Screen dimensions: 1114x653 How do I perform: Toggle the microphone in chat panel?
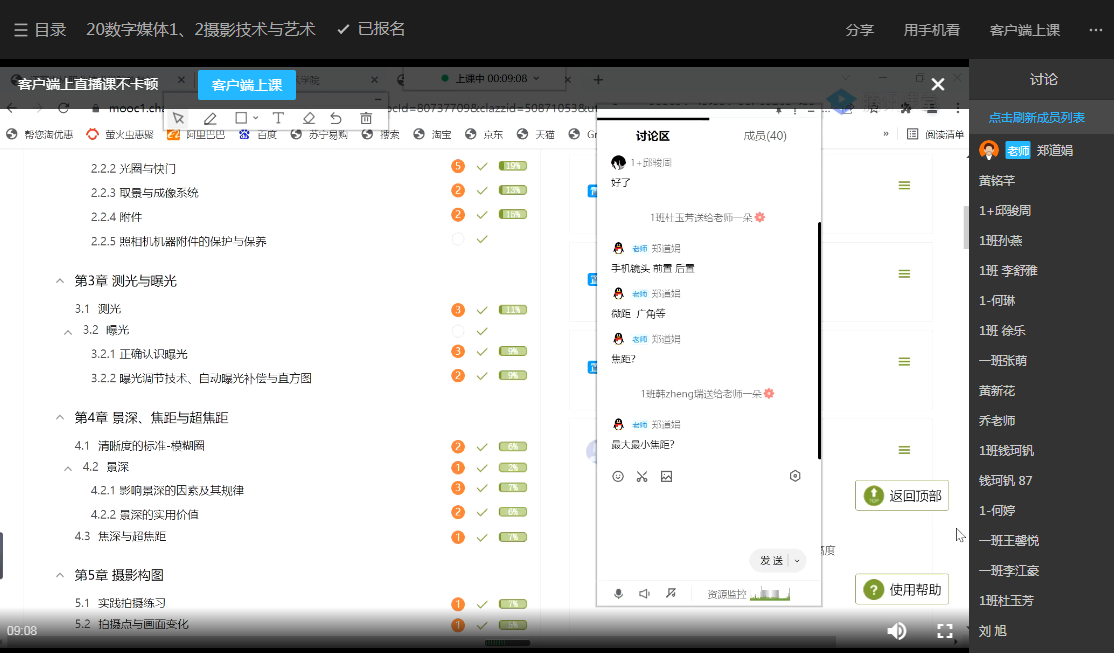(619, 593)
